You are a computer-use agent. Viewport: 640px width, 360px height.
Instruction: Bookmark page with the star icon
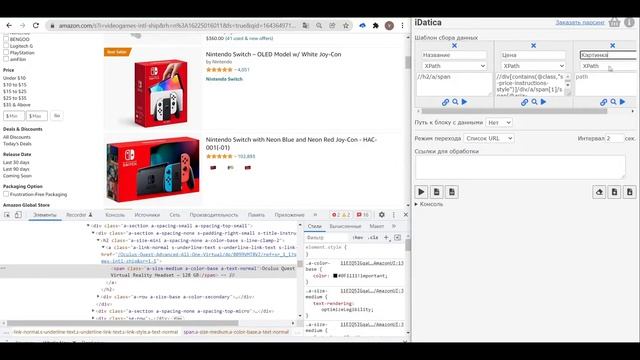click(346, 25)
